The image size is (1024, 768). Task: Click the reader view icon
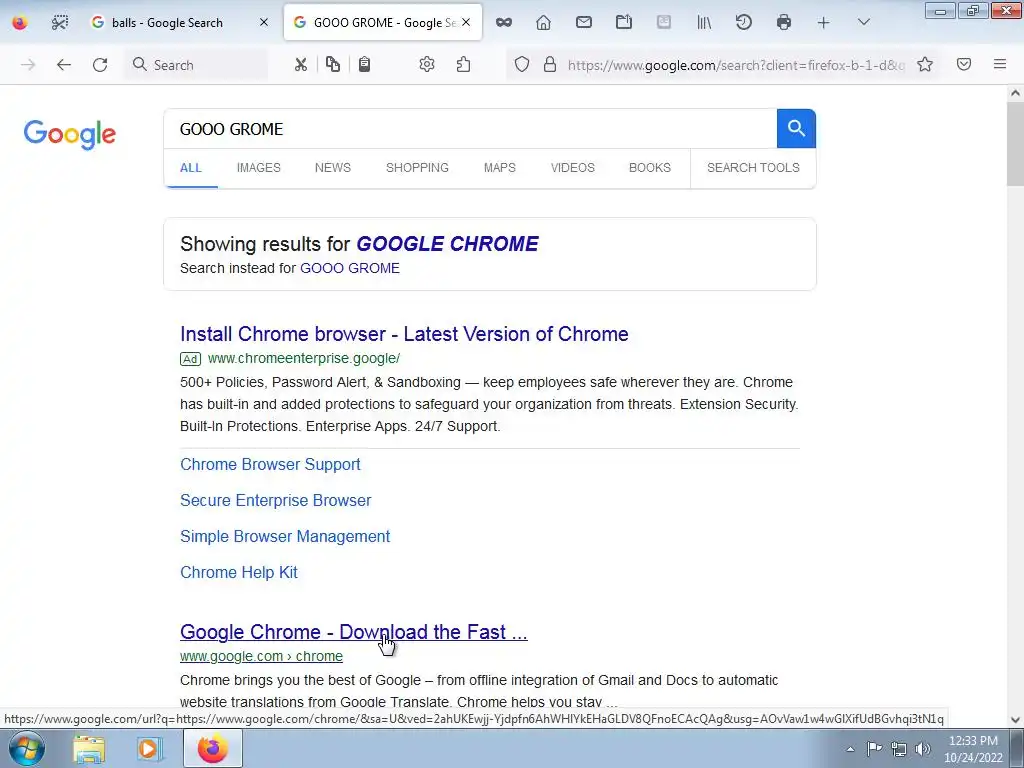[664, 23]
